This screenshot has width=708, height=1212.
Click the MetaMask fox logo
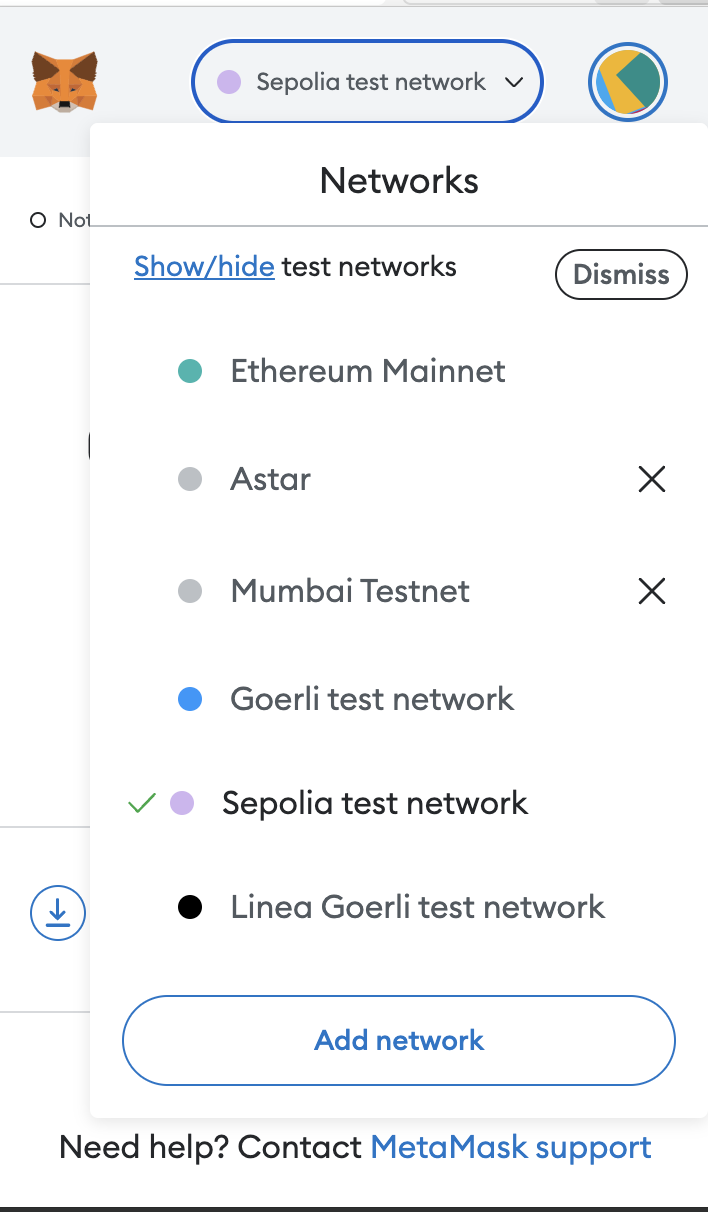(64, 82)
